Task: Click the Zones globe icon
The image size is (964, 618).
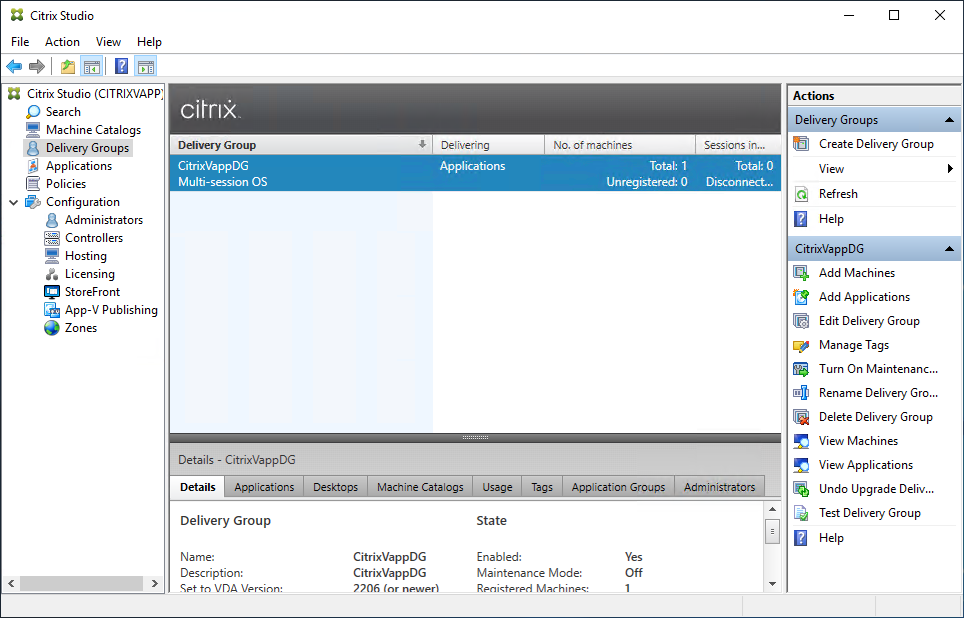Action: (x=52, y=328)
